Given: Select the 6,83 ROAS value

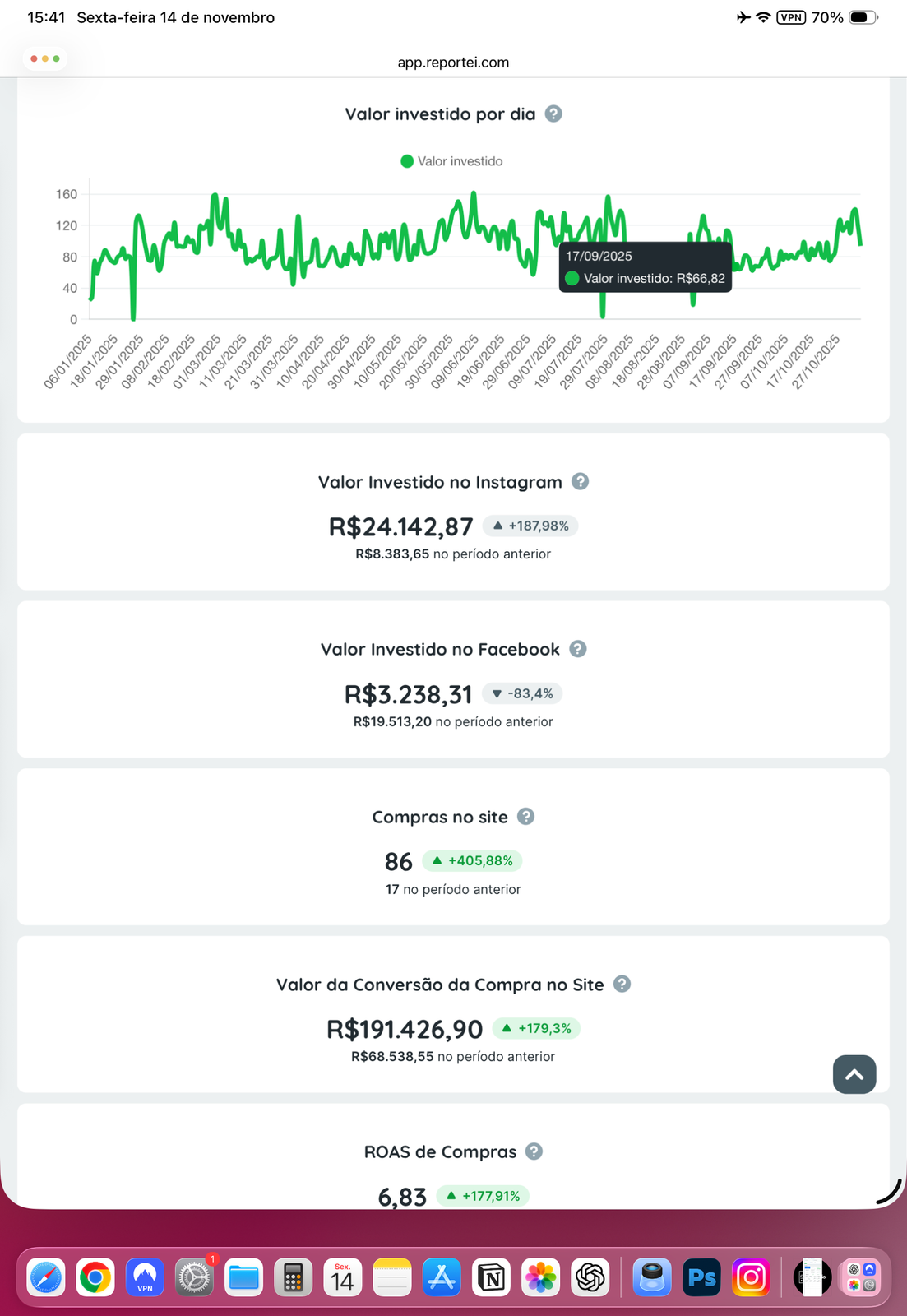Looking at the screenshot, I should point(402,1197).
